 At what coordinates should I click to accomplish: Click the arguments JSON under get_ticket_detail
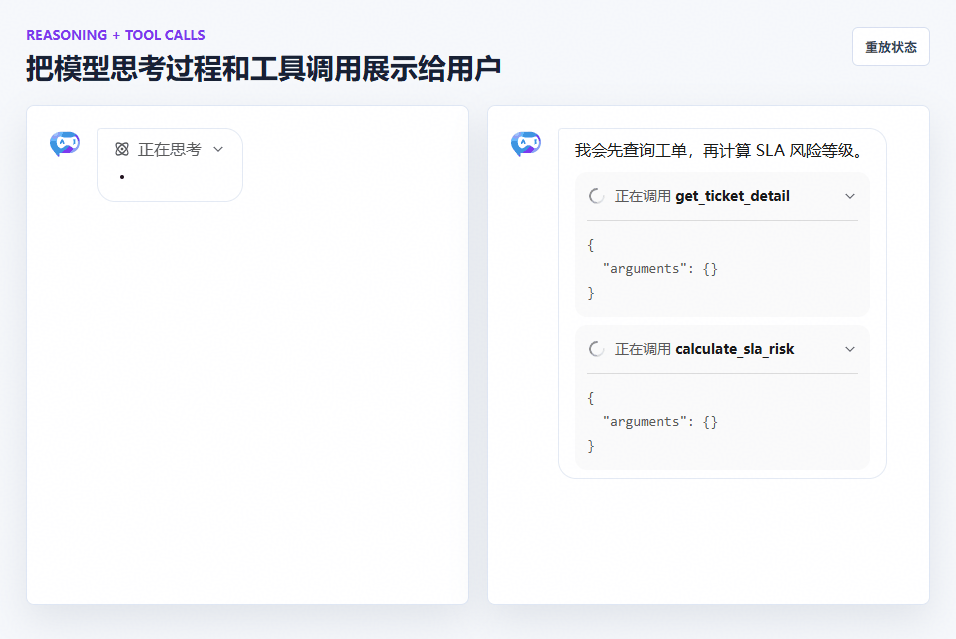[x=652, y=269]
